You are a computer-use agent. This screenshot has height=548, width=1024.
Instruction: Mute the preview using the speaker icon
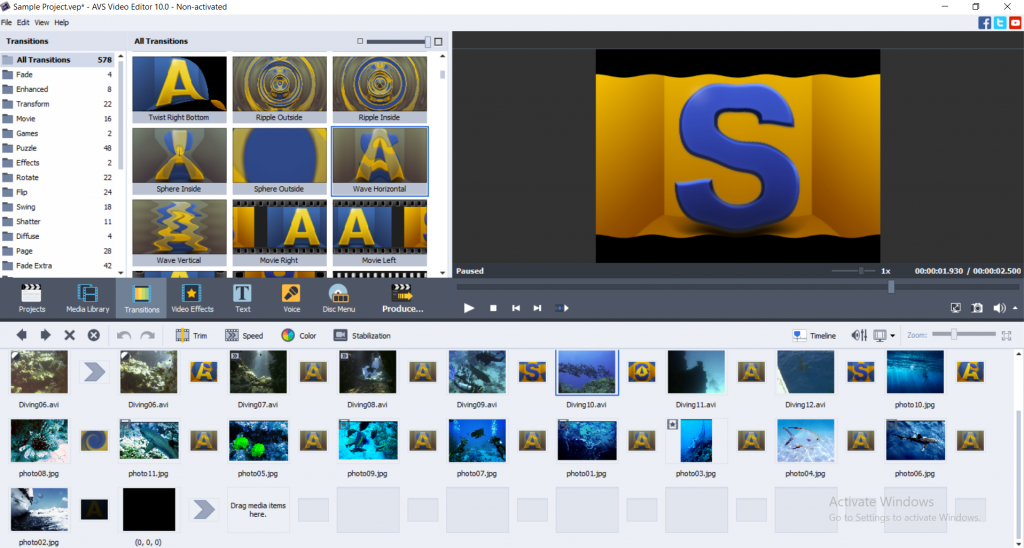click(999, 308)
